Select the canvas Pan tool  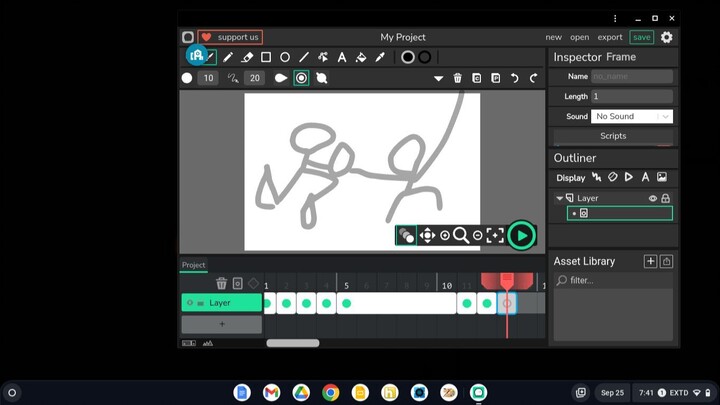click(x=427, y=236)
